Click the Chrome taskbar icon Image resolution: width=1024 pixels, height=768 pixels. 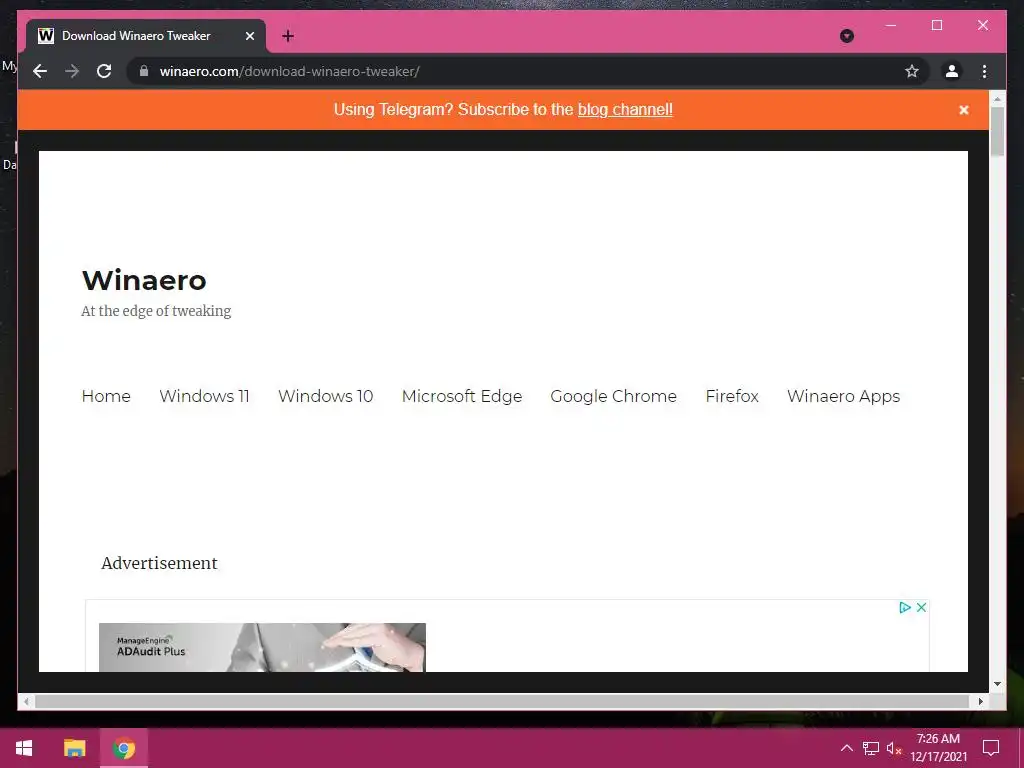pyautogui.click(x=123, y=748)
